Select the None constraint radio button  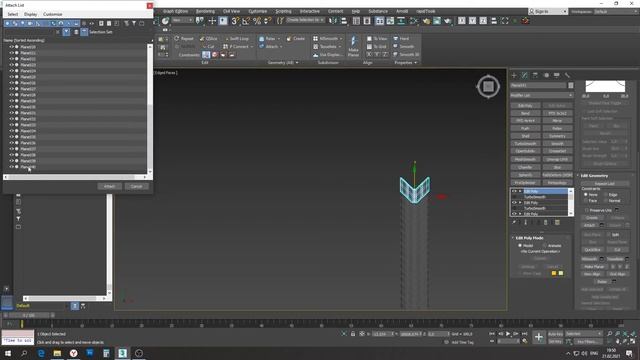point(586,195)
